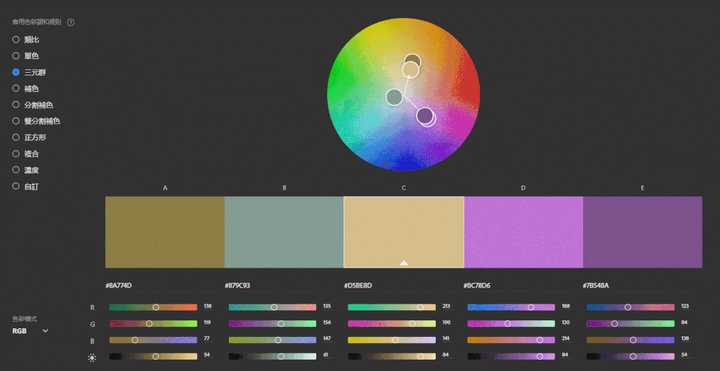The height and width of the screenshot is (371, 720).
Task: Select the grey-teal swatch B
Action: point(284,232)
